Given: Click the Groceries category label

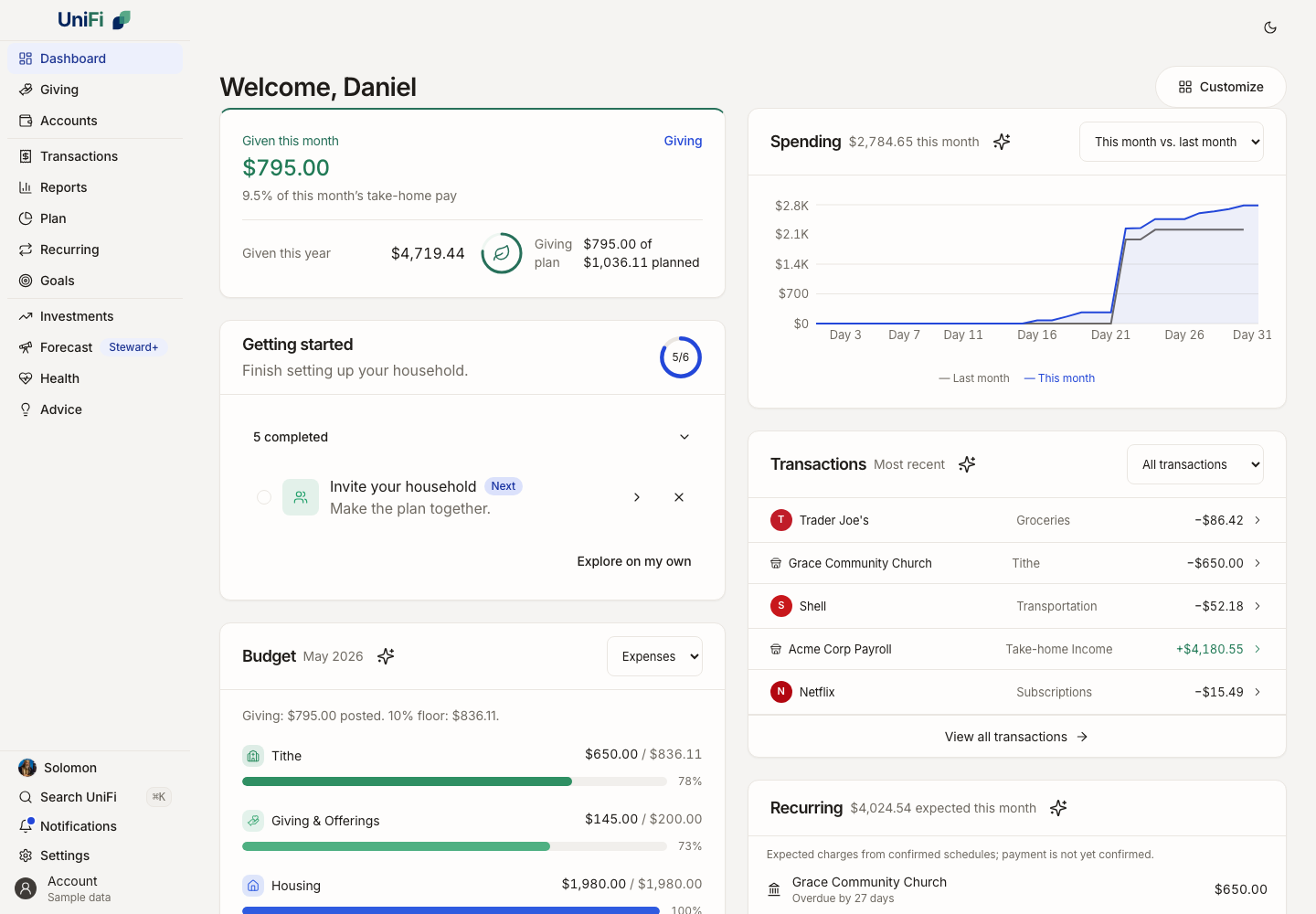Looking at the screenshot, I should (x=1043, y=520).
